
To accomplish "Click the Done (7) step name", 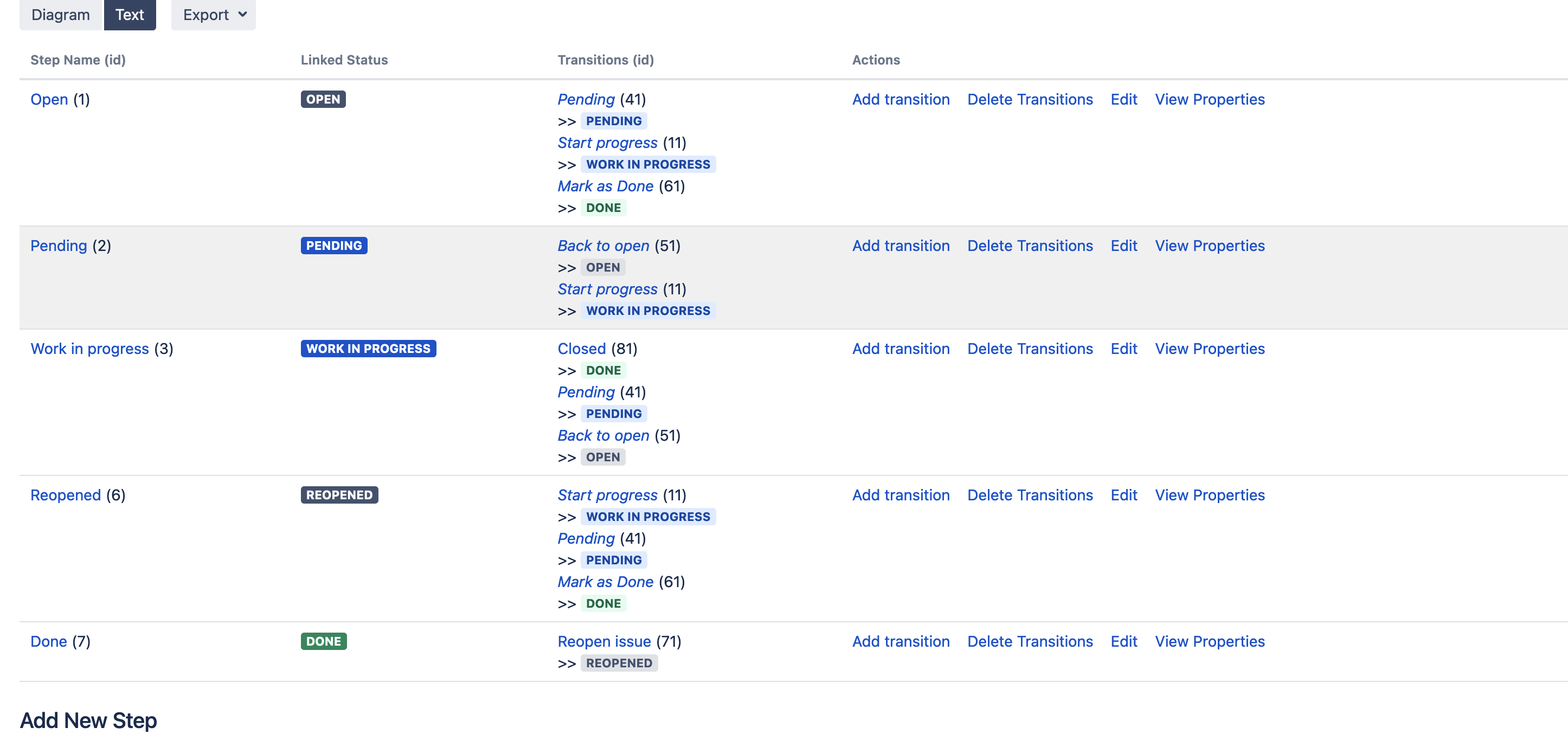I will click(x=49, y=641).
